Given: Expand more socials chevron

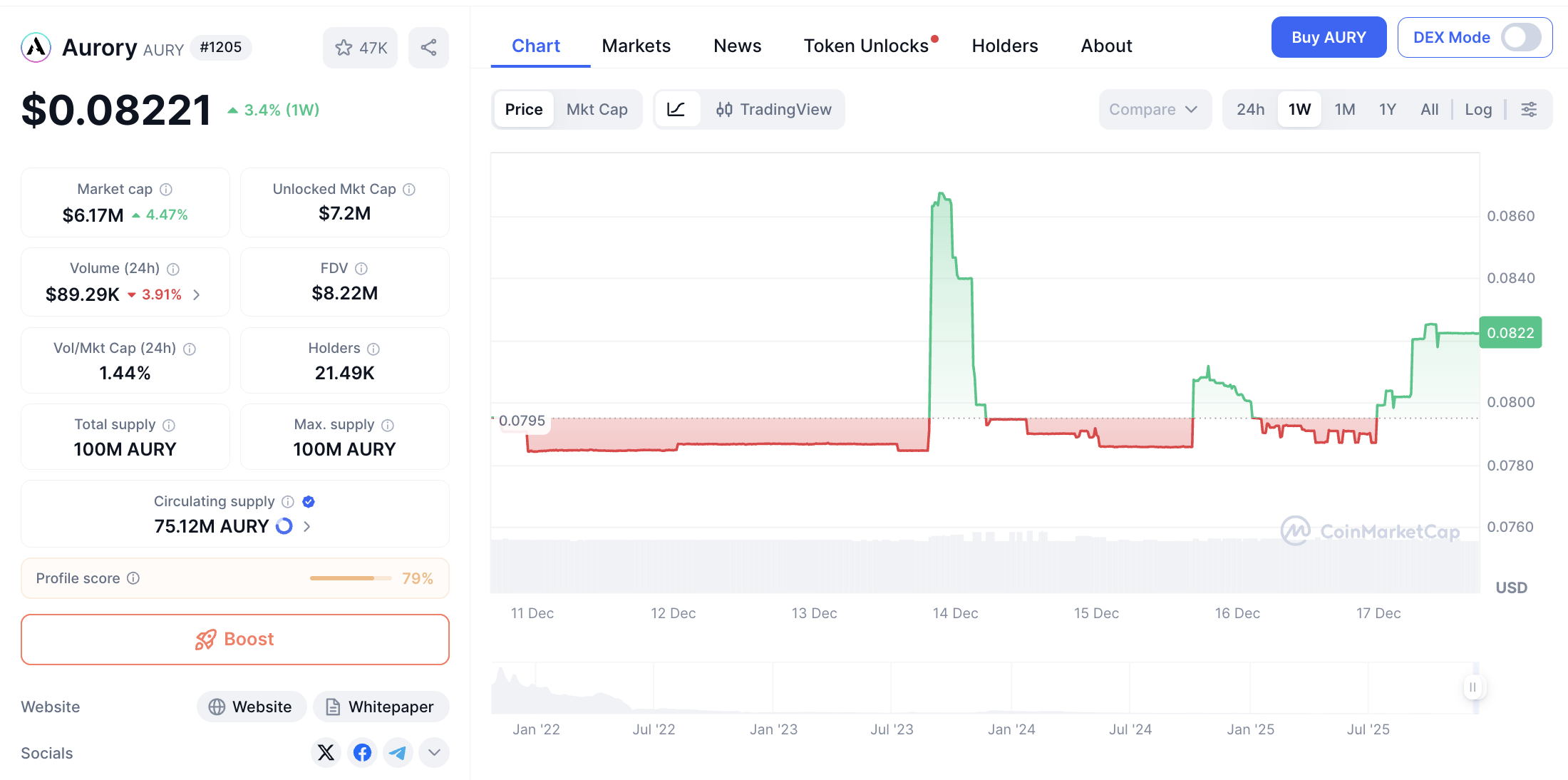Looking at the screenshot, I should click(x=434, y=752).
